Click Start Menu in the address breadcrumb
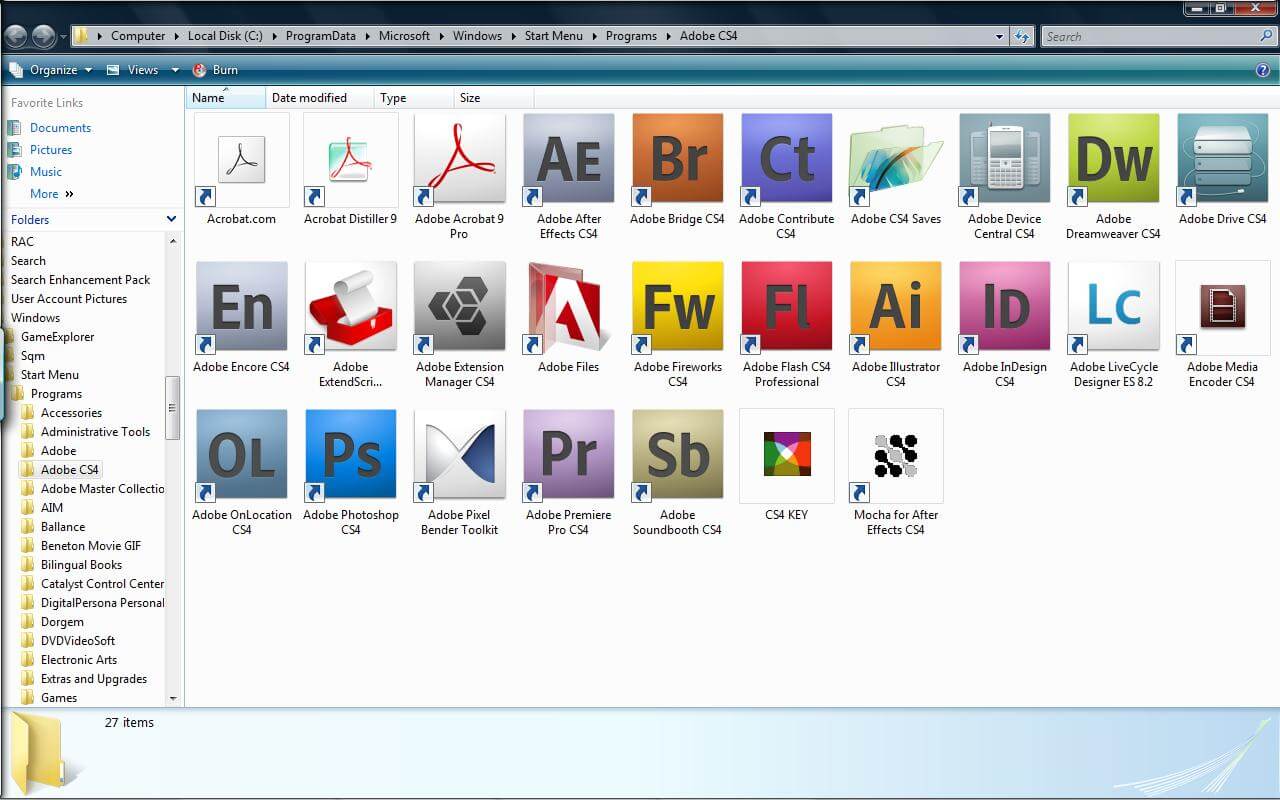 [553, 36]
